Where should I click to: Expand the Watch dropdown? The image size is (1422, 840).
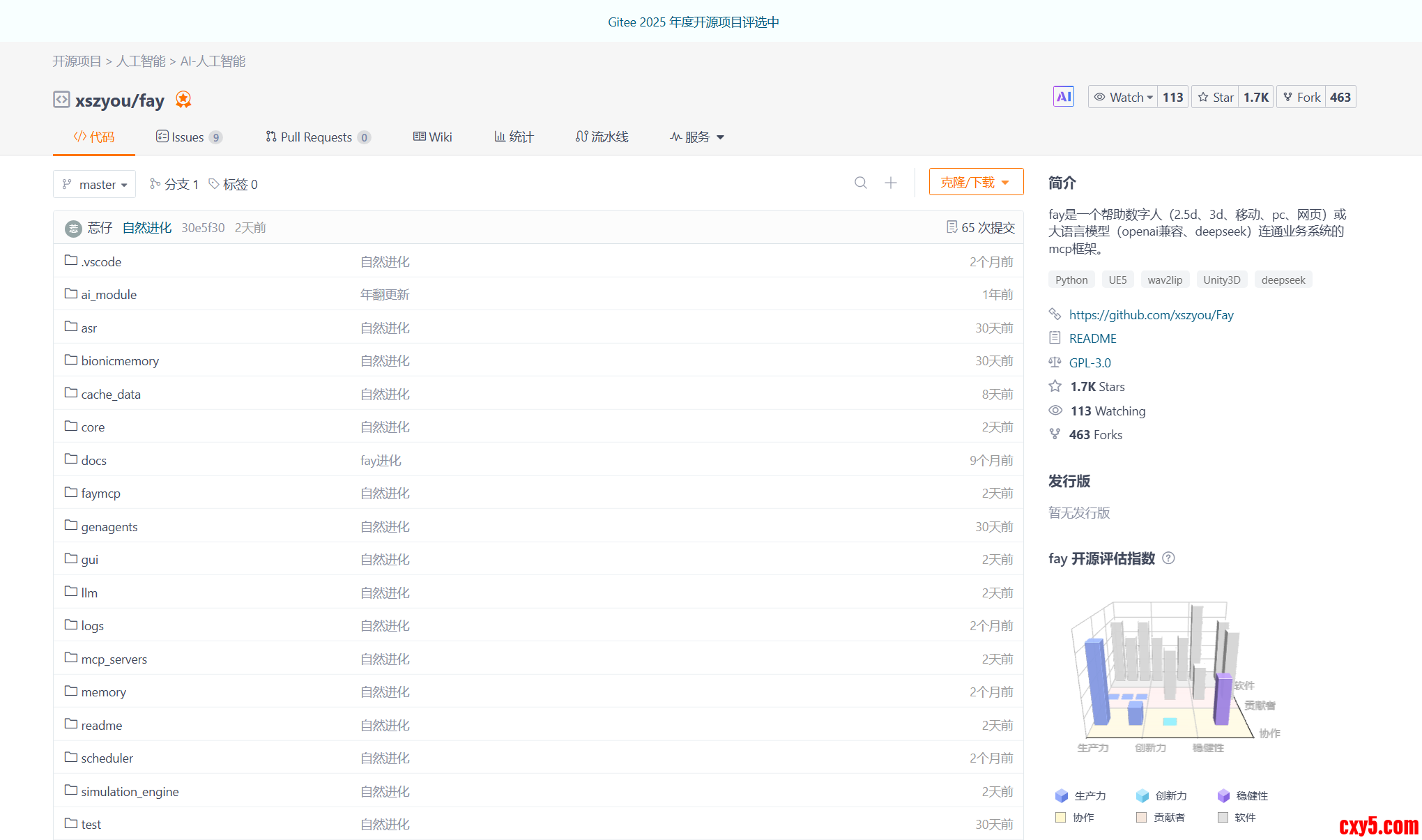(1123, 97)
